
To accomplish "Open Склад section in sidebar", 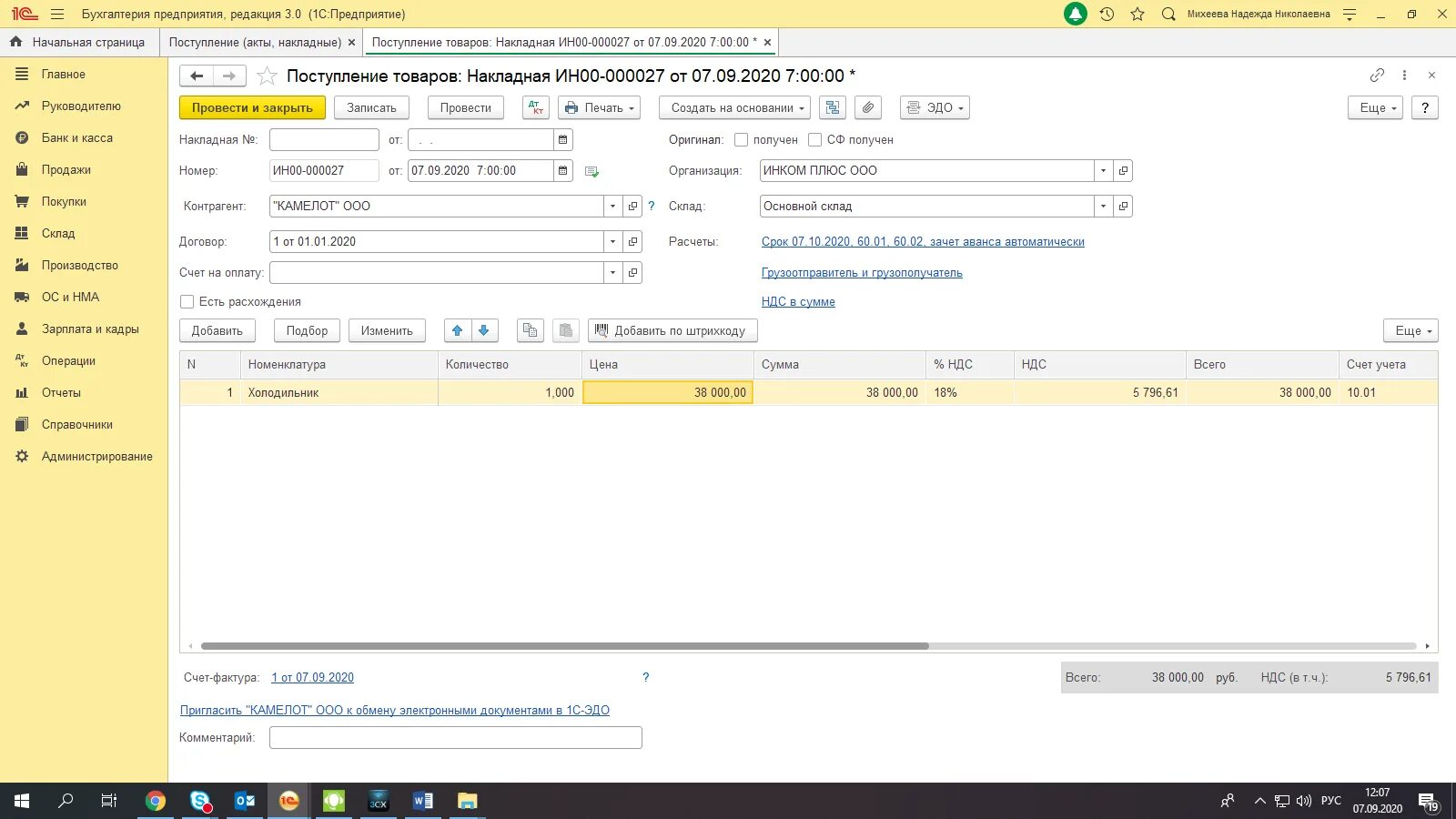I will (58, 234).
